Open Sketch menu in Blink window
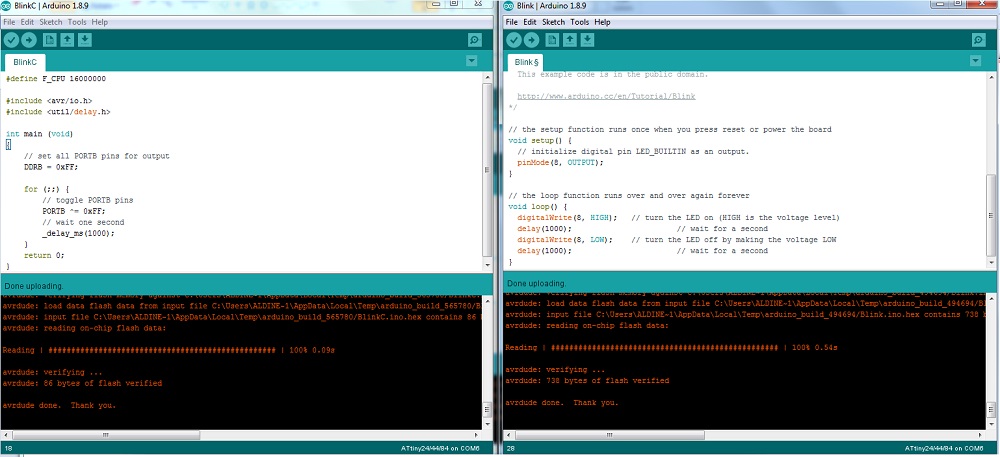The image size is (1000, 457). pyautogui.click(x=554, y=22)
